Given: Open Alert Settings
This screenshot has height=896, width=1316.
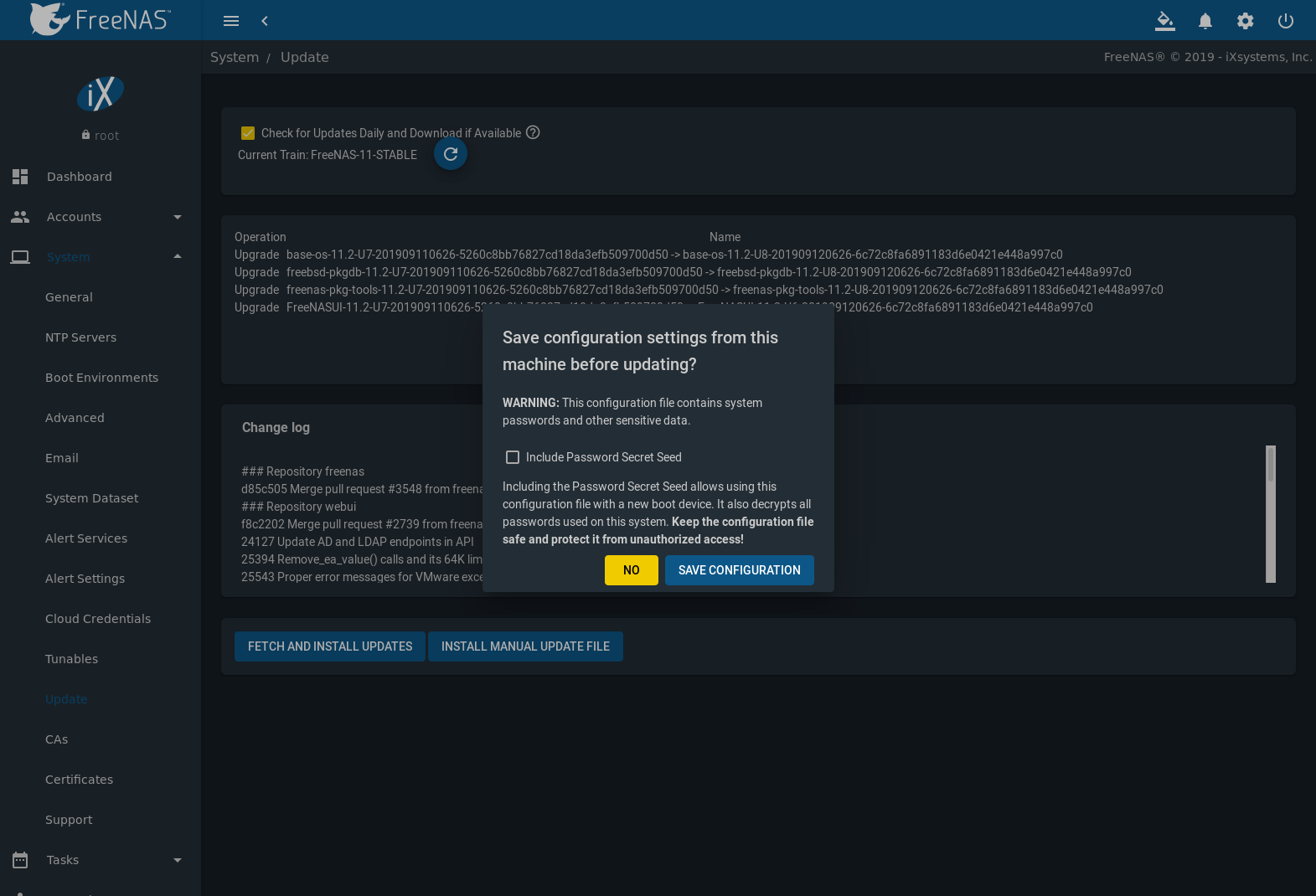Looking at the screenshot, I should pyautogui.click(x=85, y=579).
